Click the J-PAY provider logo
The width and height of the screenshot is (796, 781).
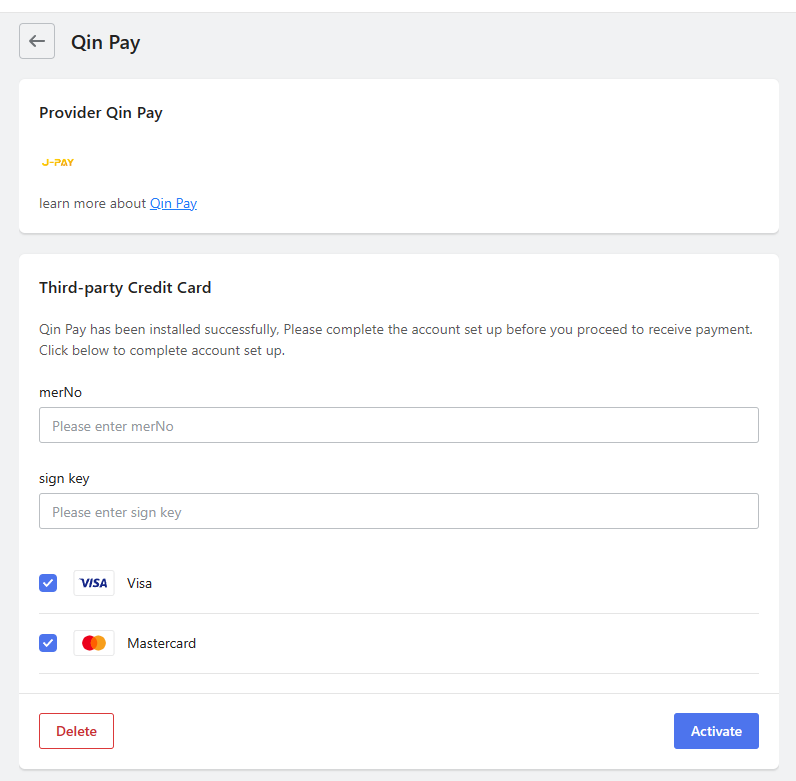(58, 162)
